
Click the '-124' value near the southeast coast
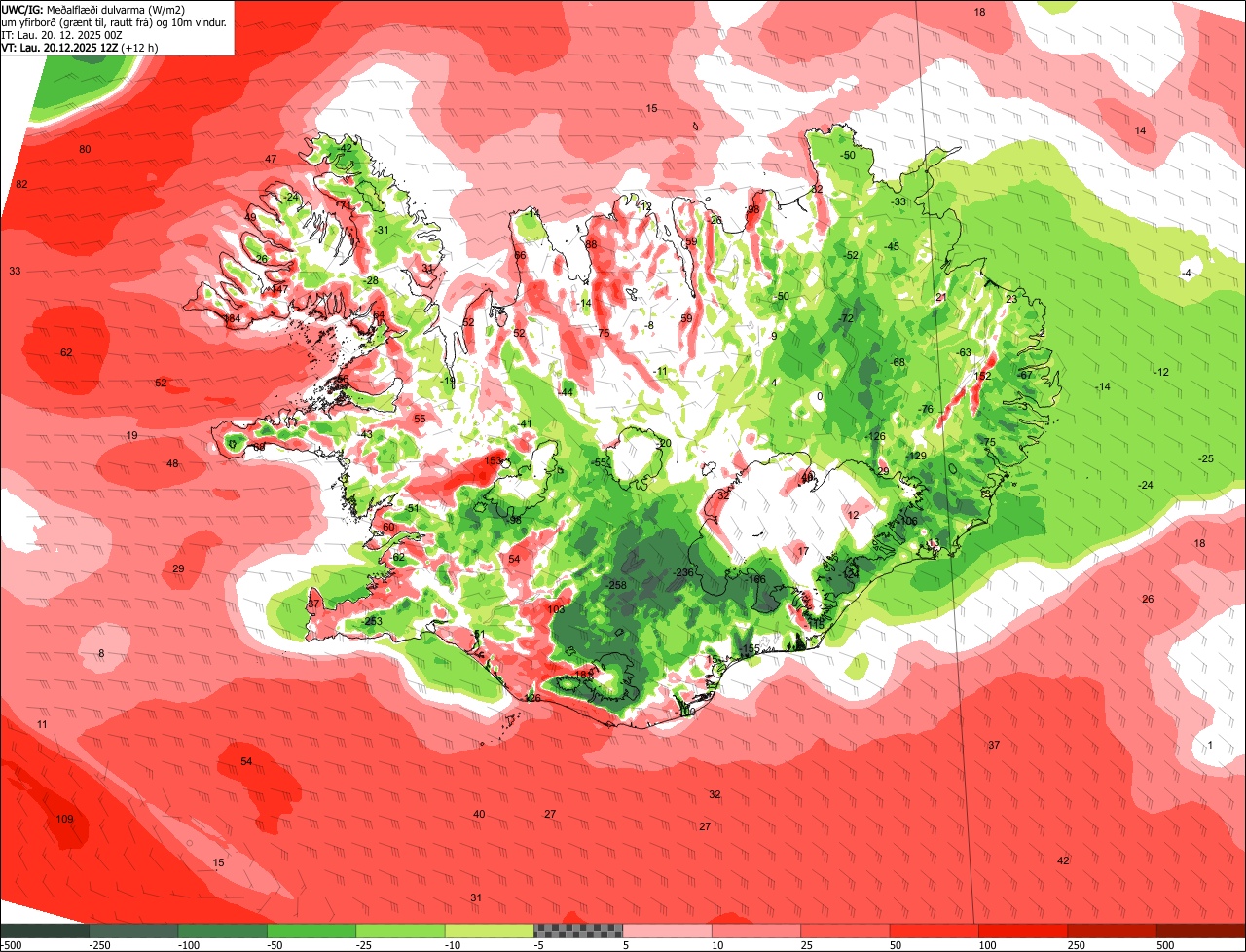[849, 573]
